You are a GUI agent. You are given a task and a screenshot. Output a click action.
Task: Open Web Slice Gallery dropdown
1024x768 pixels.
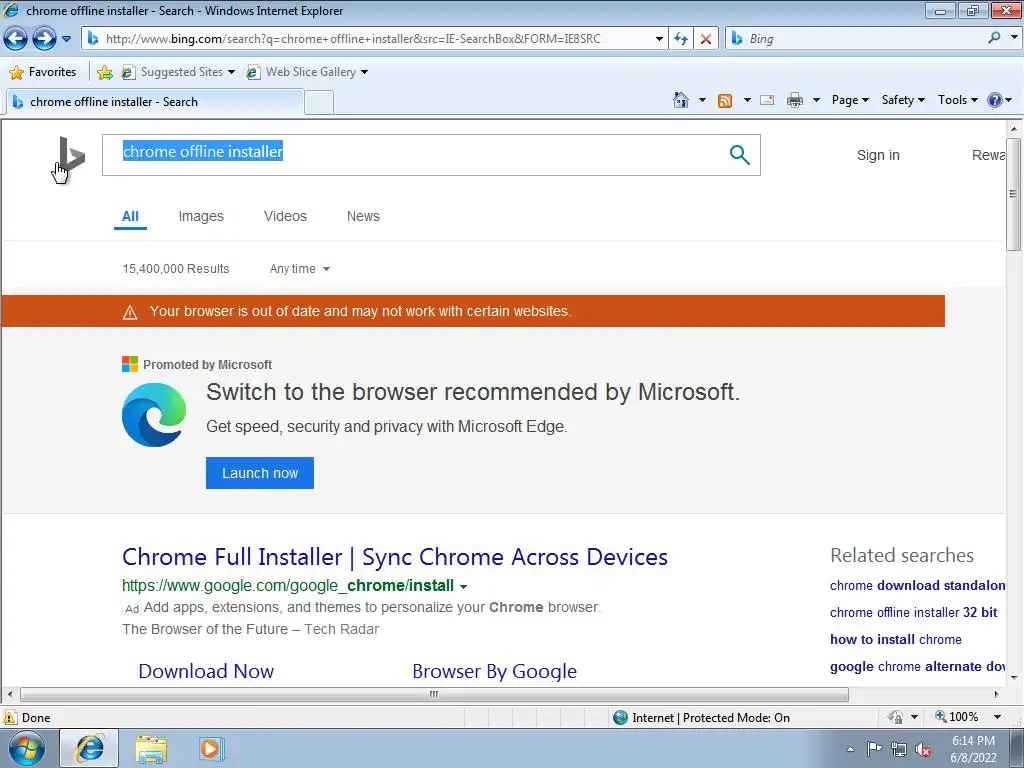tap(307, 72)
